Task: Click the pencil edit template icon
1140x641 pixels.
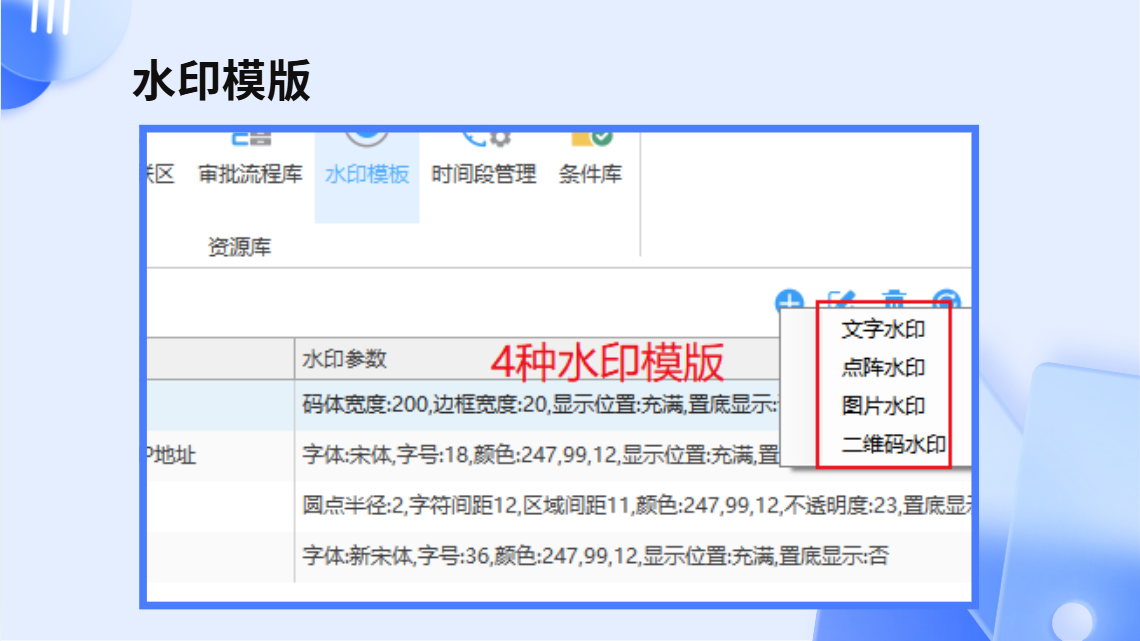Action: [841, 300]
